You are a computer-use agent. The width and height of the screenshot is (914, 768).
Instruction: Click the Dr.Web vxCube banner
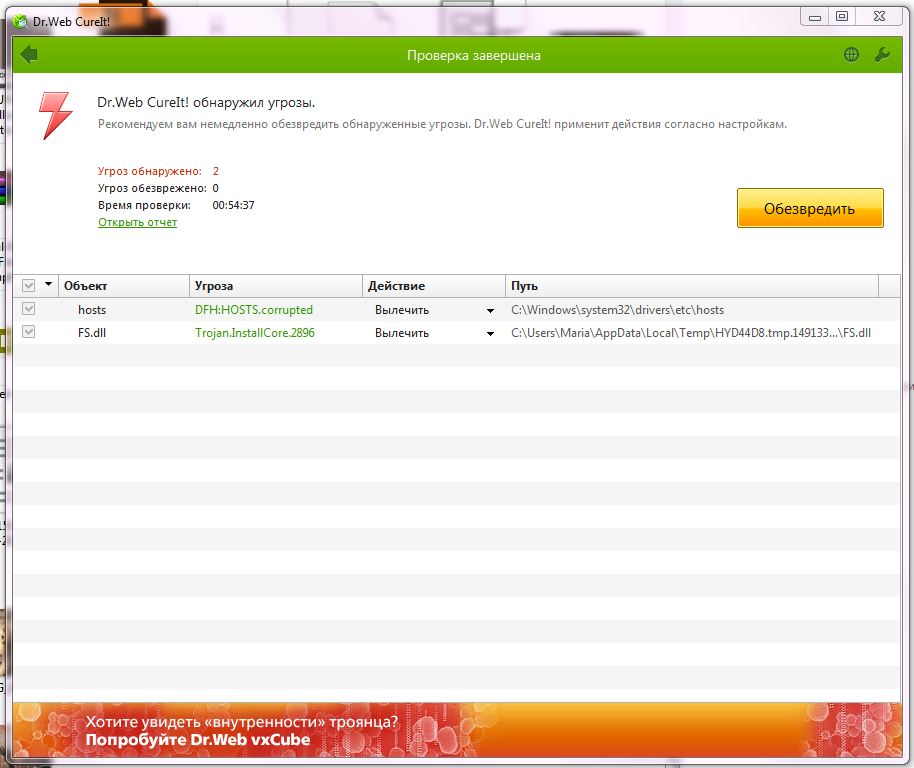click(456, 730)
